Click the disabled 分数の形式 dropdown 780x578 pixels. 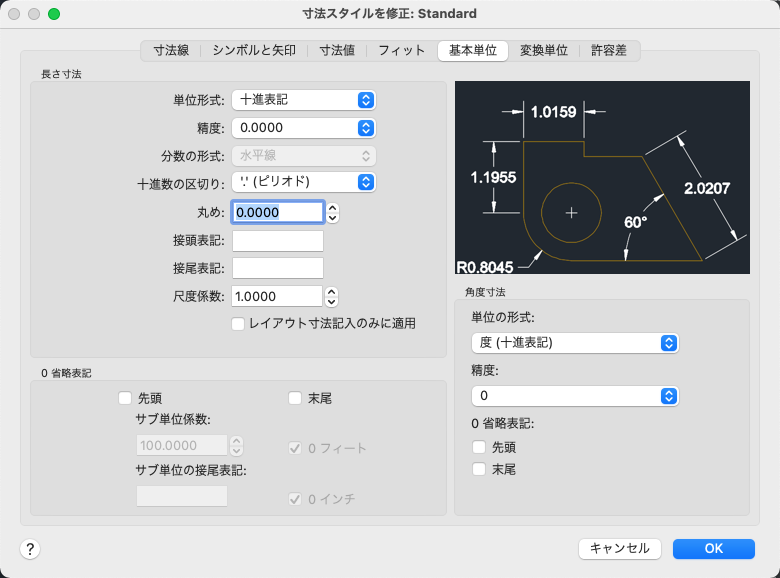coord(303,156)
